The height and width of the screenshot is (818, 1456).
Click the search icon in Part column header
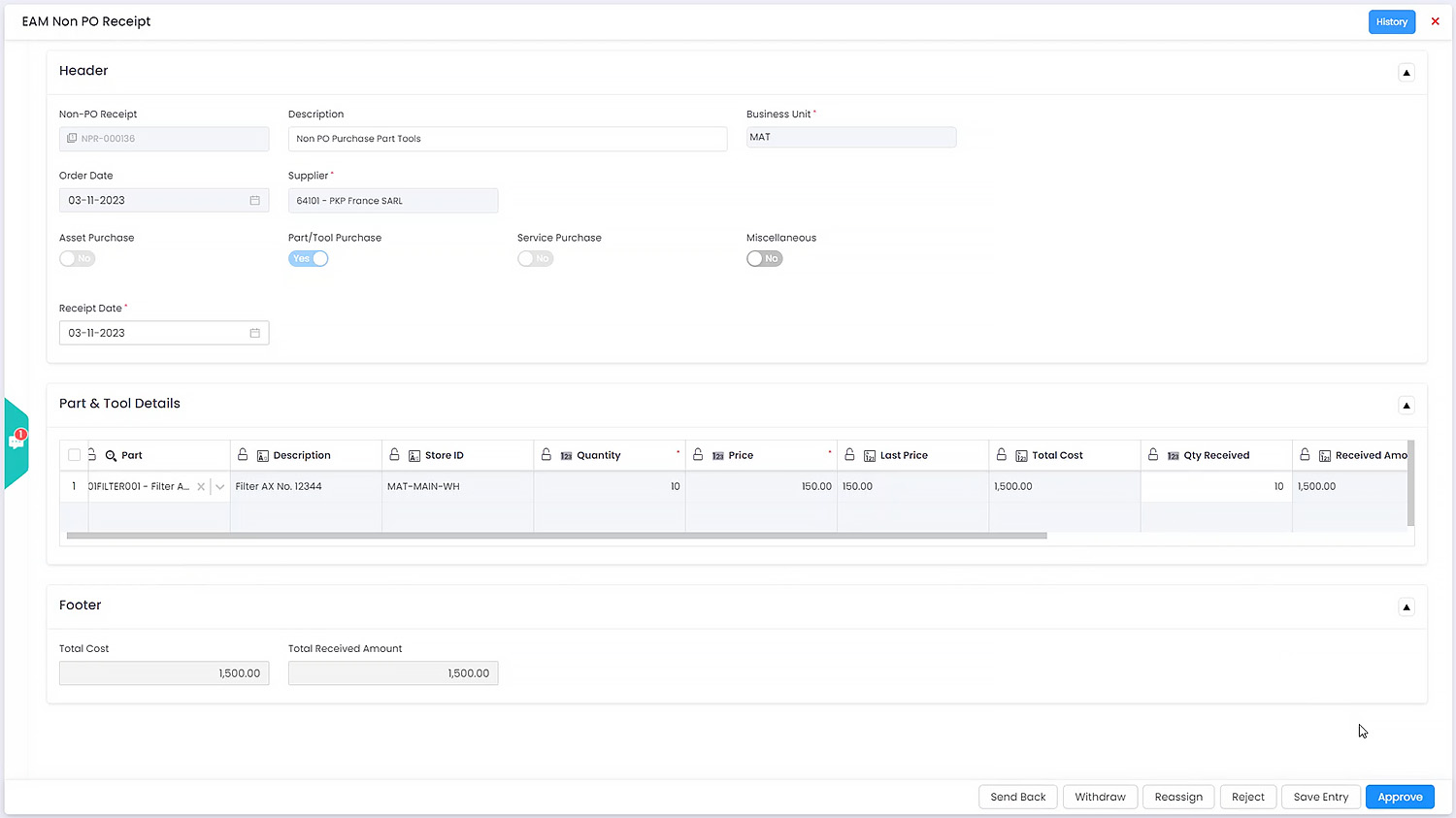tap(111, 455)
